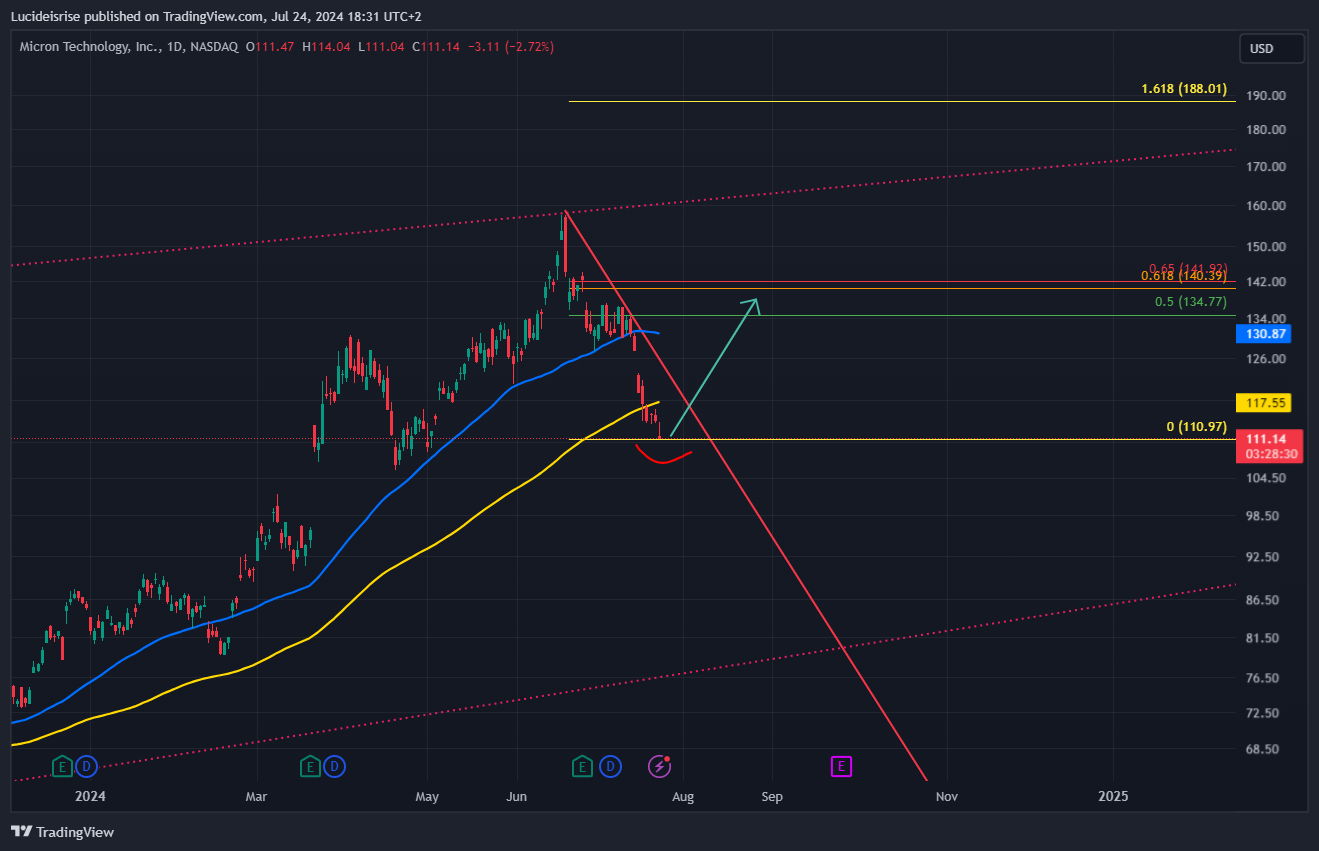Select the 1.618 (188.01) Fibonacci label

pyautogui.click(x=1184, y=89)
